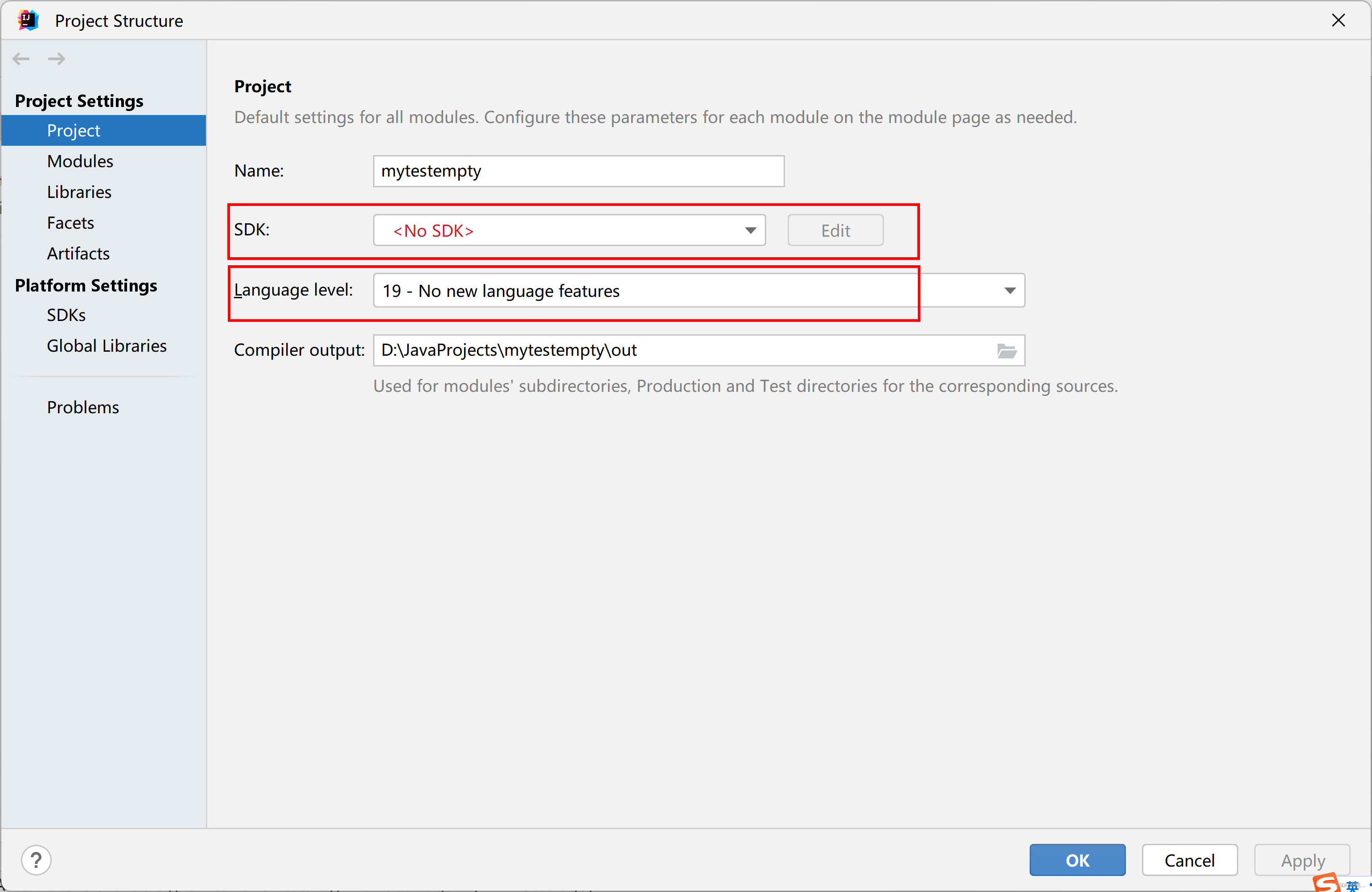Select SDKs under Platform Settings

tap(66, 316)
